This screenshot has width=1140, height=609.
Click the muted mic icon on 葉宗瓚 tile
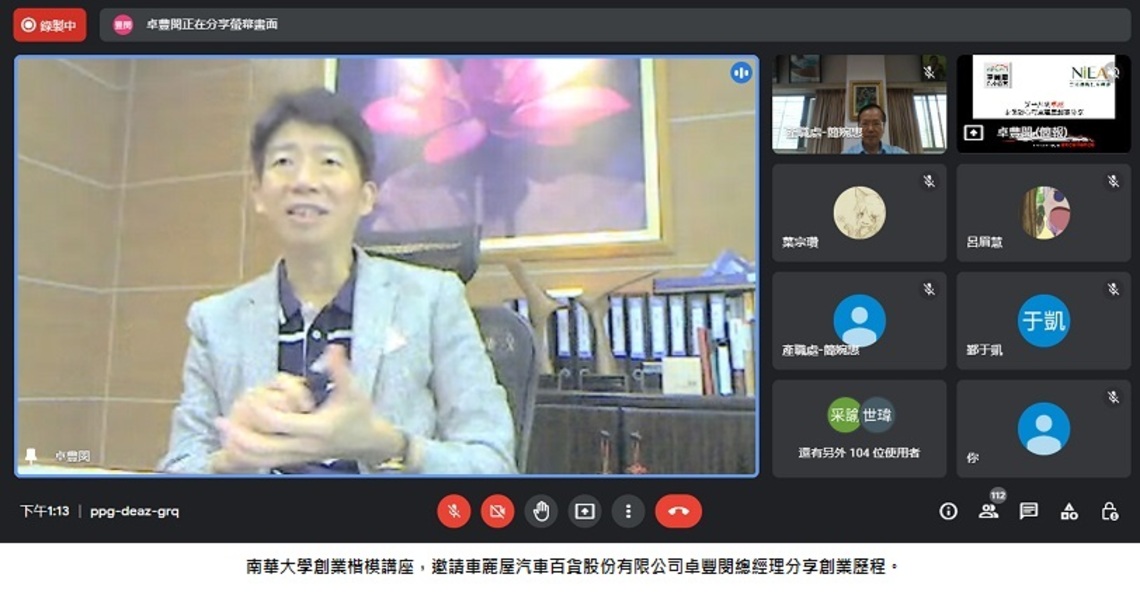tap(929, 181)
